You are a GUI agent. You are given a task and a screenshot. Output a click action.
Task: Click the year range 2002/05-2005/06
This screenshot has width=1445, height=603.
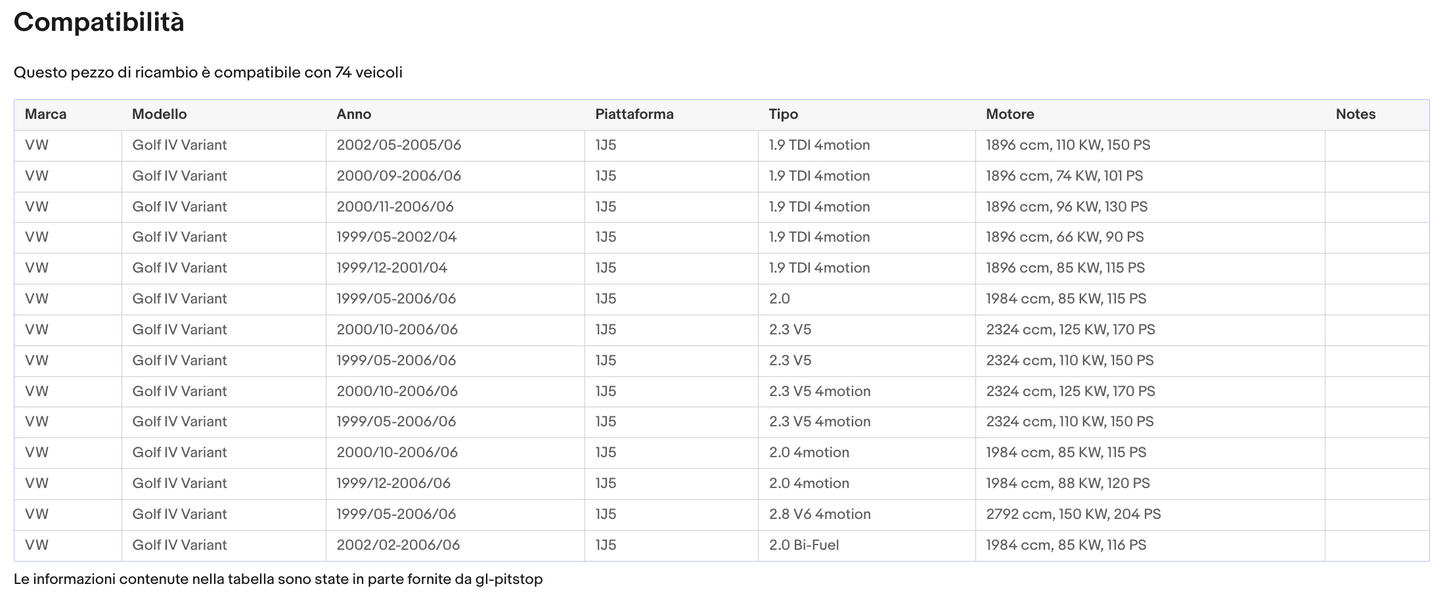point(398,145)
